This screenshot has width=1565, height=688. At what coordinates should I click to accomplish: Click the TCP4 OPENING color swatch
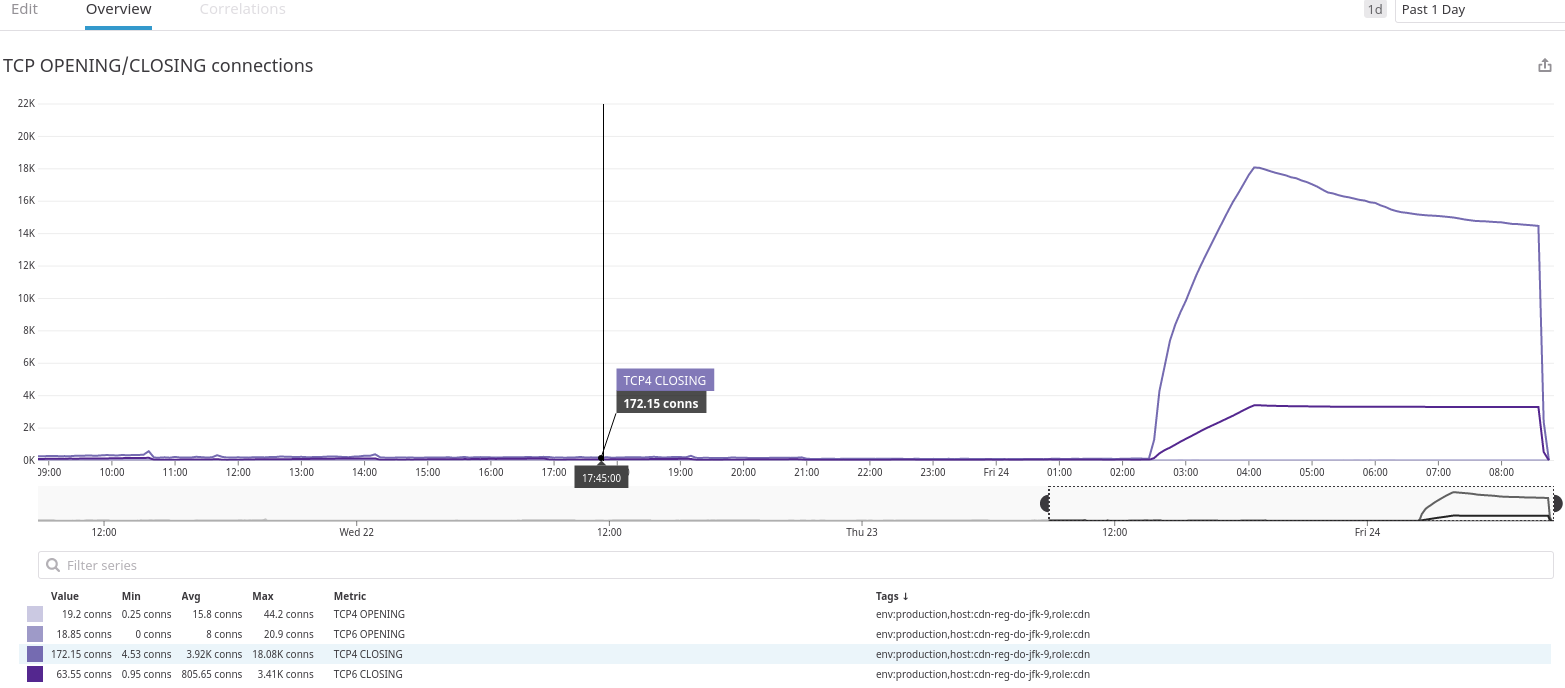[x=35, y=614]
